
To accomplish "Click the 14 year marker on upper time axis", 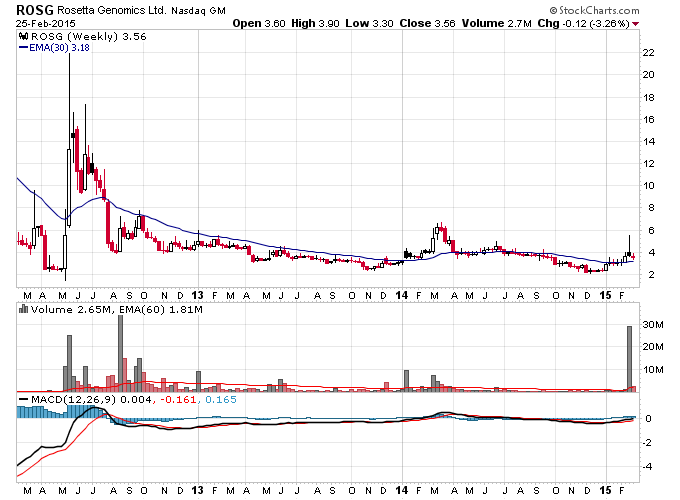I will 402,295.
